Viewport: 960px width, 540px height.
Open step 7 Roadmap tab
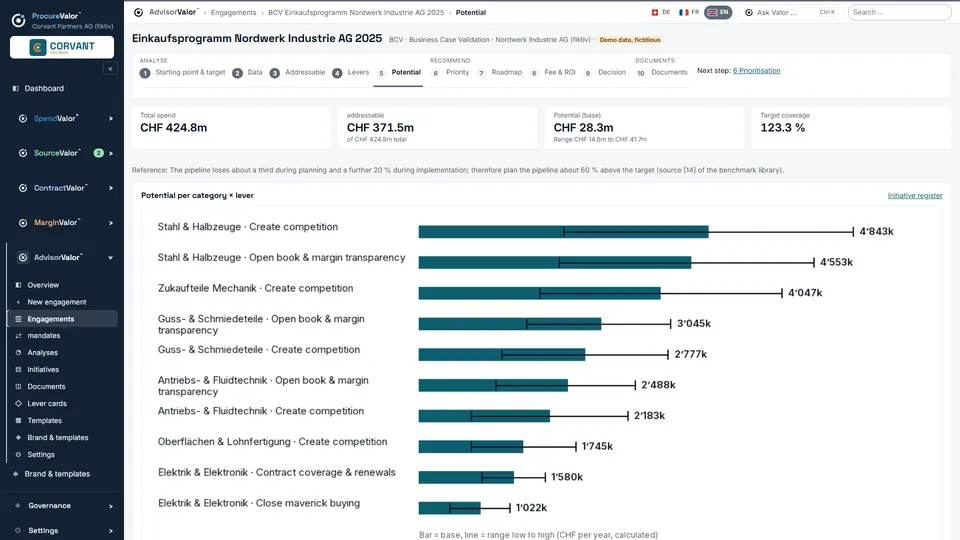[x=500, y=73]
